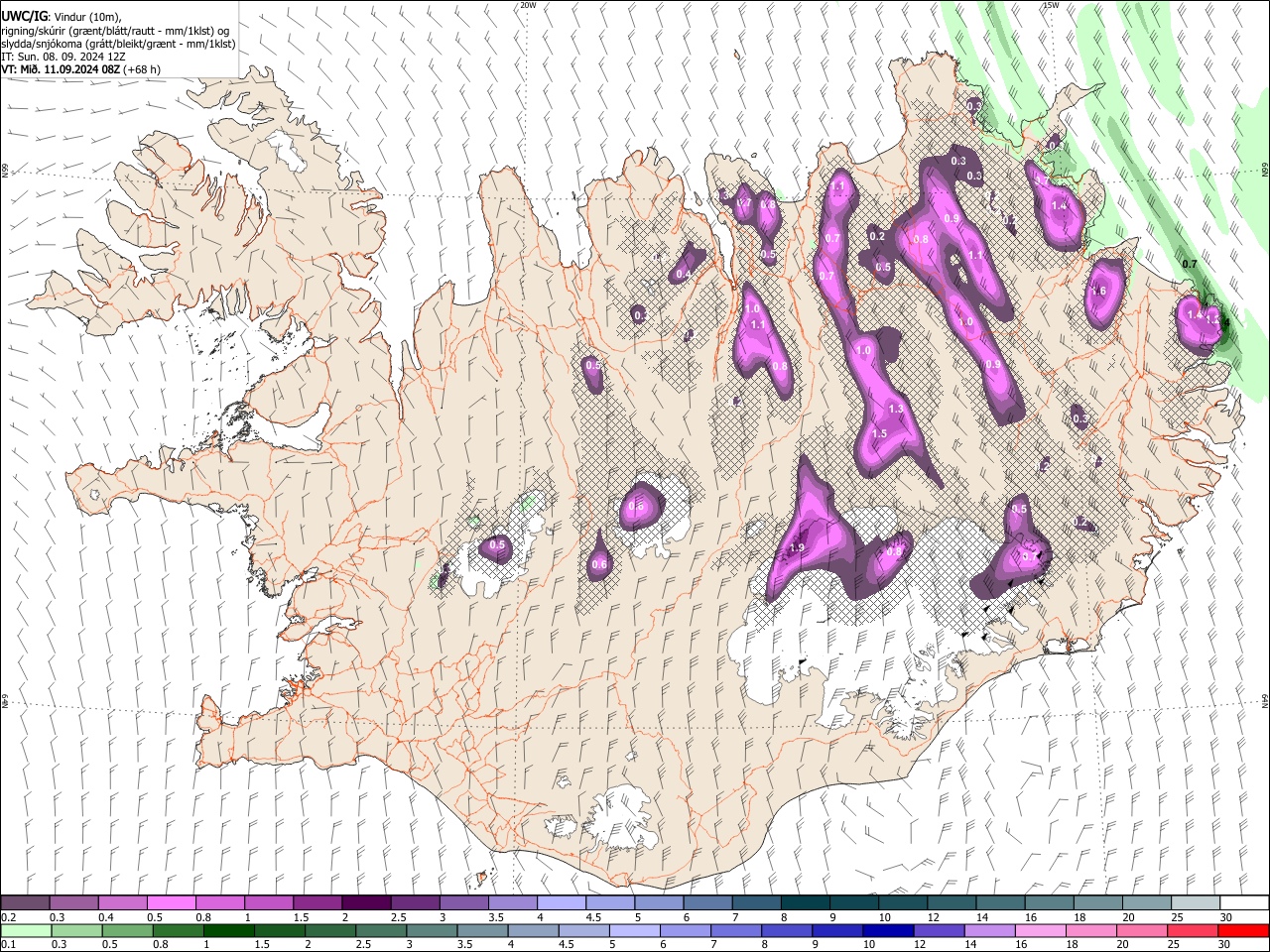Select the light gray snow-scale swatch at 25
The height and width of the screenshot is (952, 1270).
tap(1196, 903)
